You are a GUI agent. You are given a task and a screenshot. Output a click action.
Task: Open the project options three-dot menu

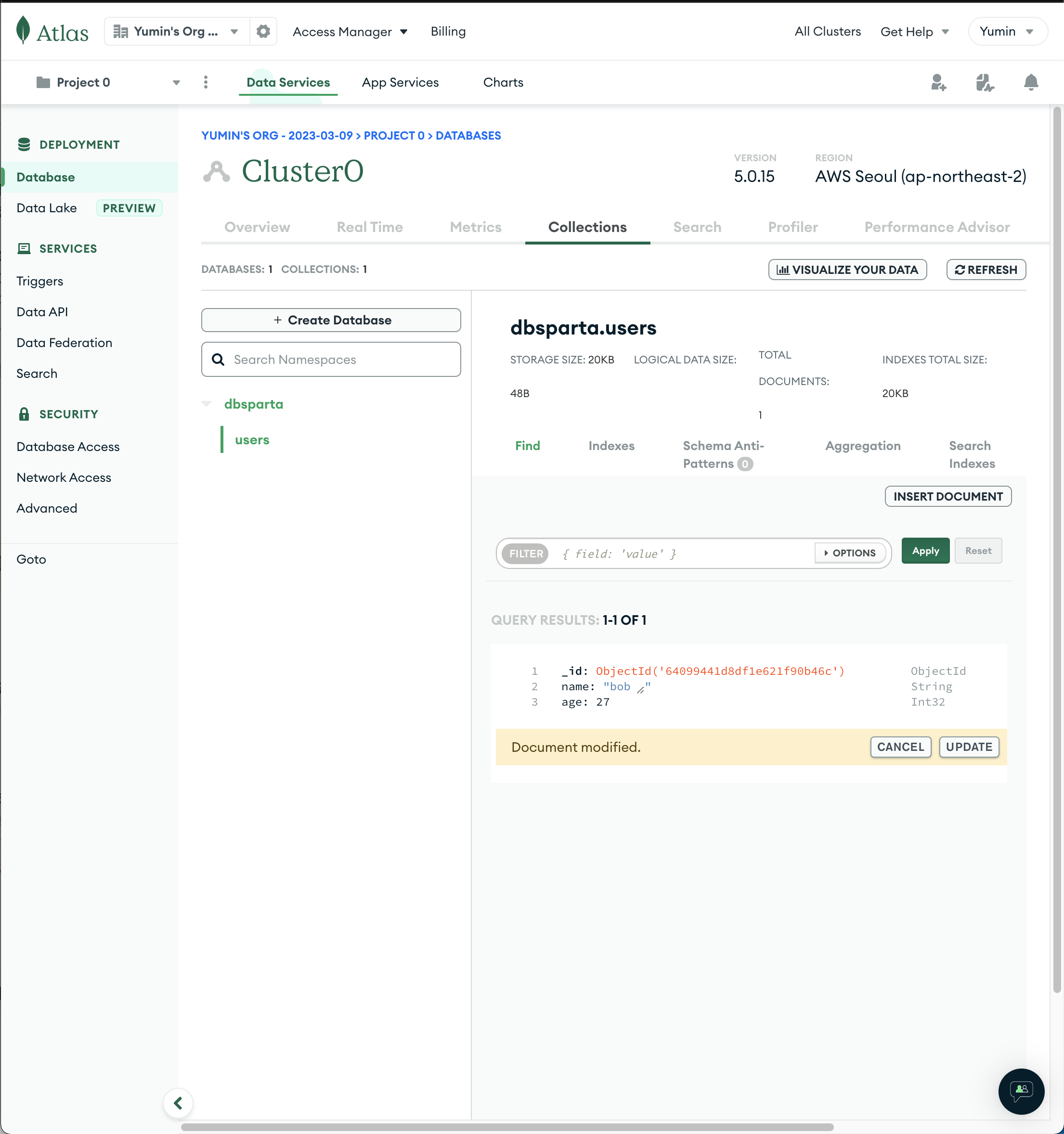(206, 82)
